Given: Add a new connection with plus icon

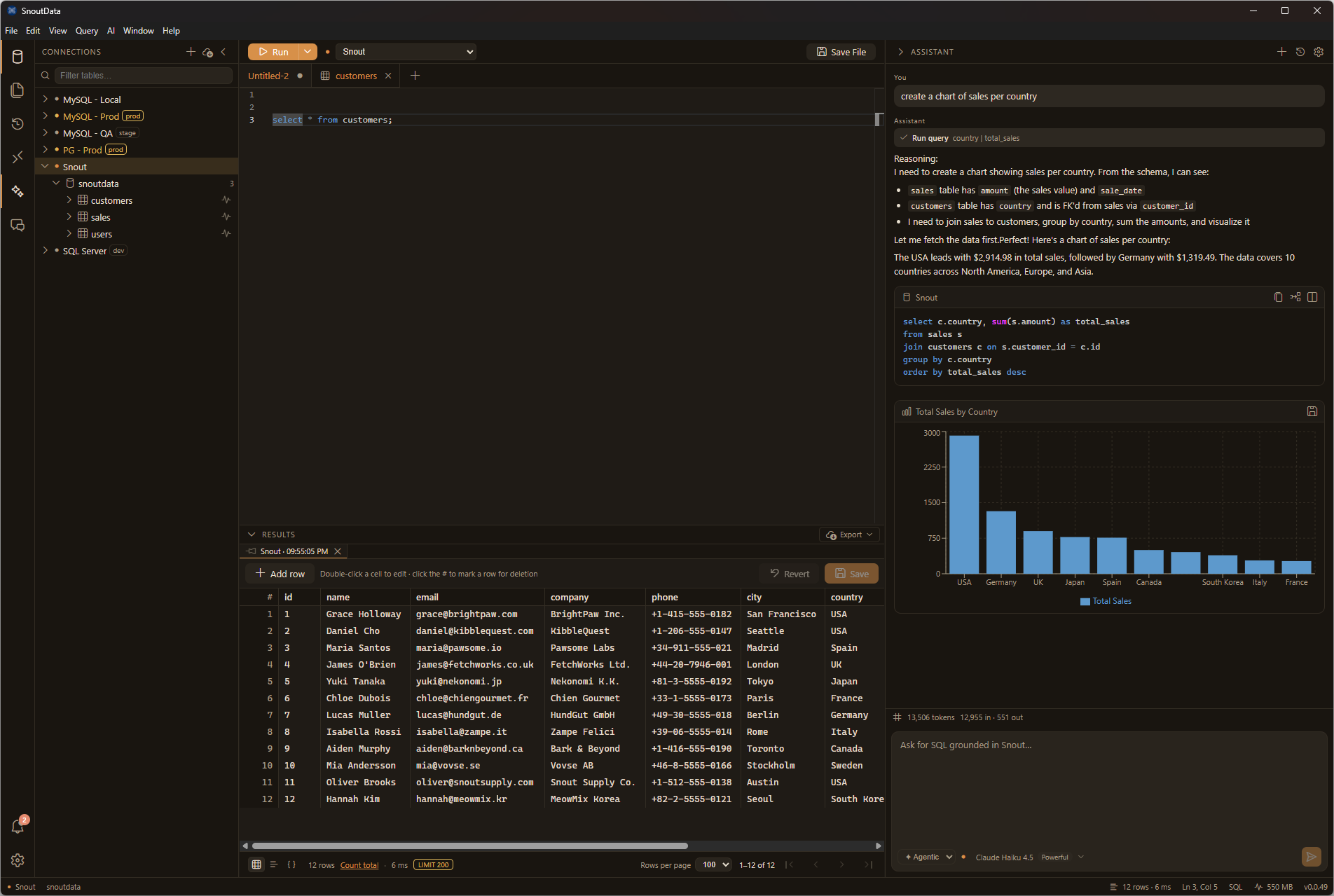Looking at the screenshot, I should (191, 52).
